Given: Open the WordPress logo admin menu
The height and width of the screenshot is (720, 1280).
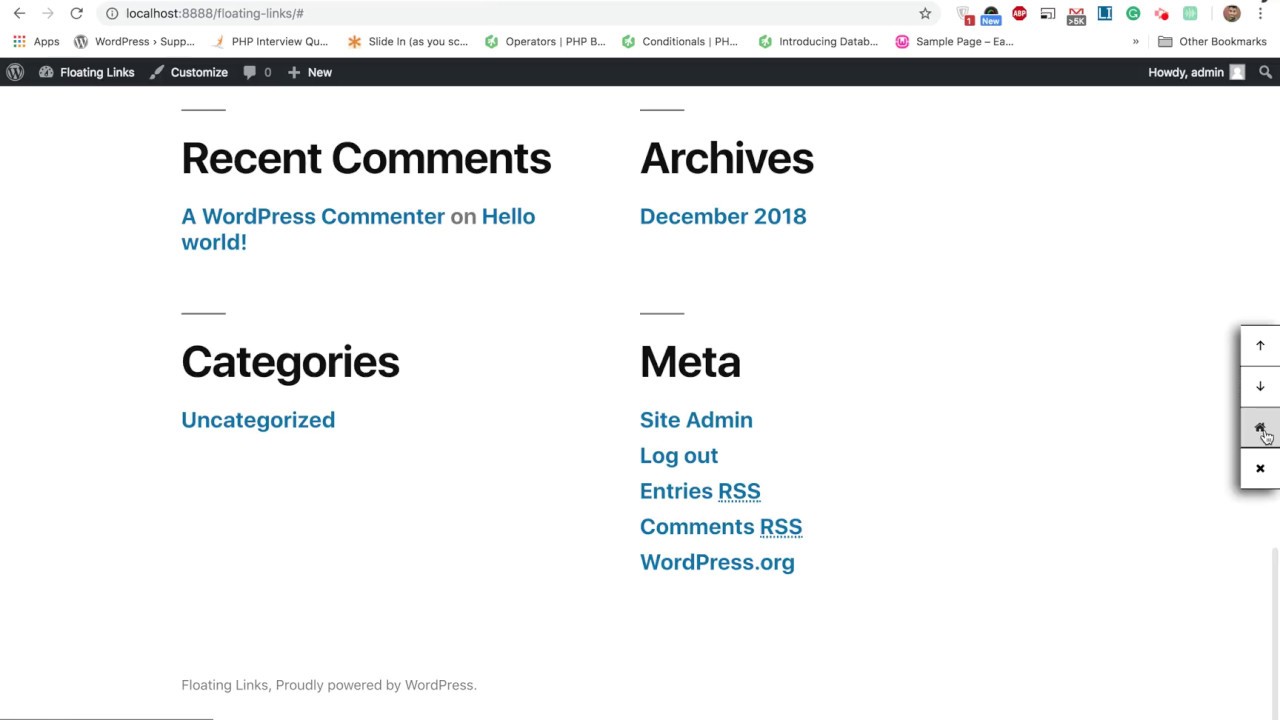Looking at the screenshot, I should [15, 72].
